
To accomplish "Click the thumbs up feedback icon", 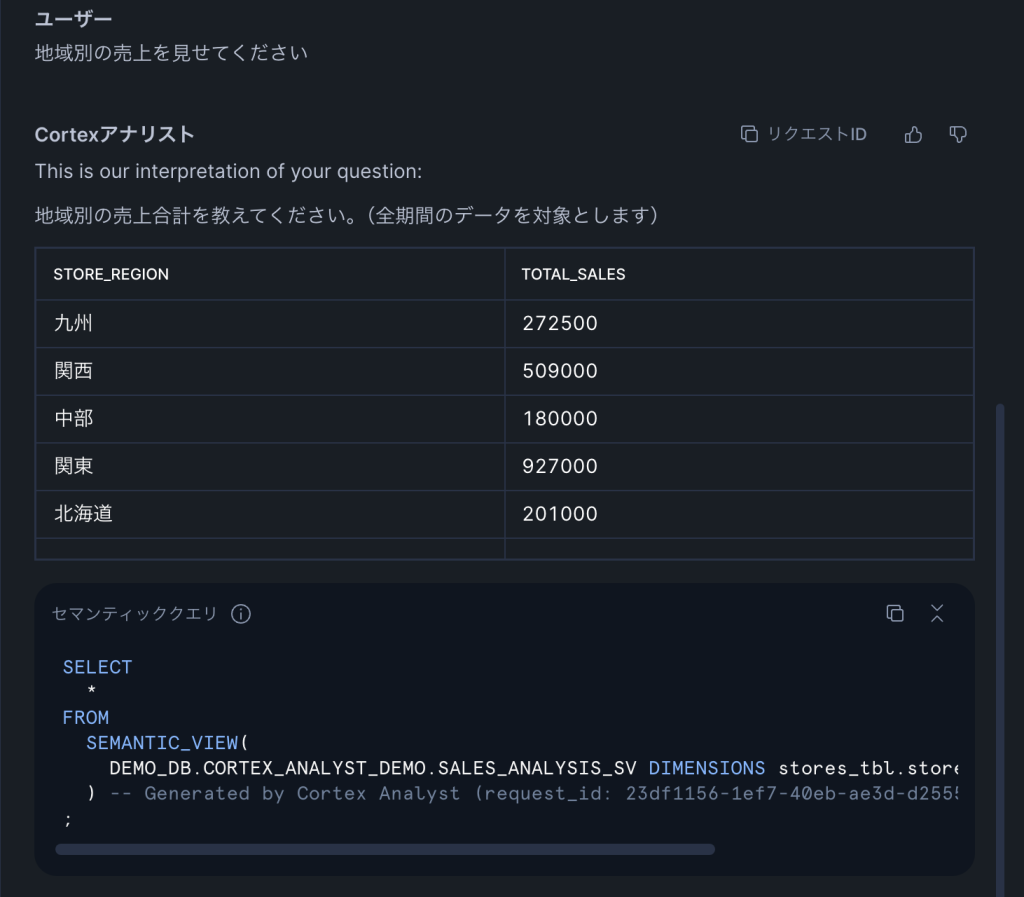I will click(x=913, y=135).
